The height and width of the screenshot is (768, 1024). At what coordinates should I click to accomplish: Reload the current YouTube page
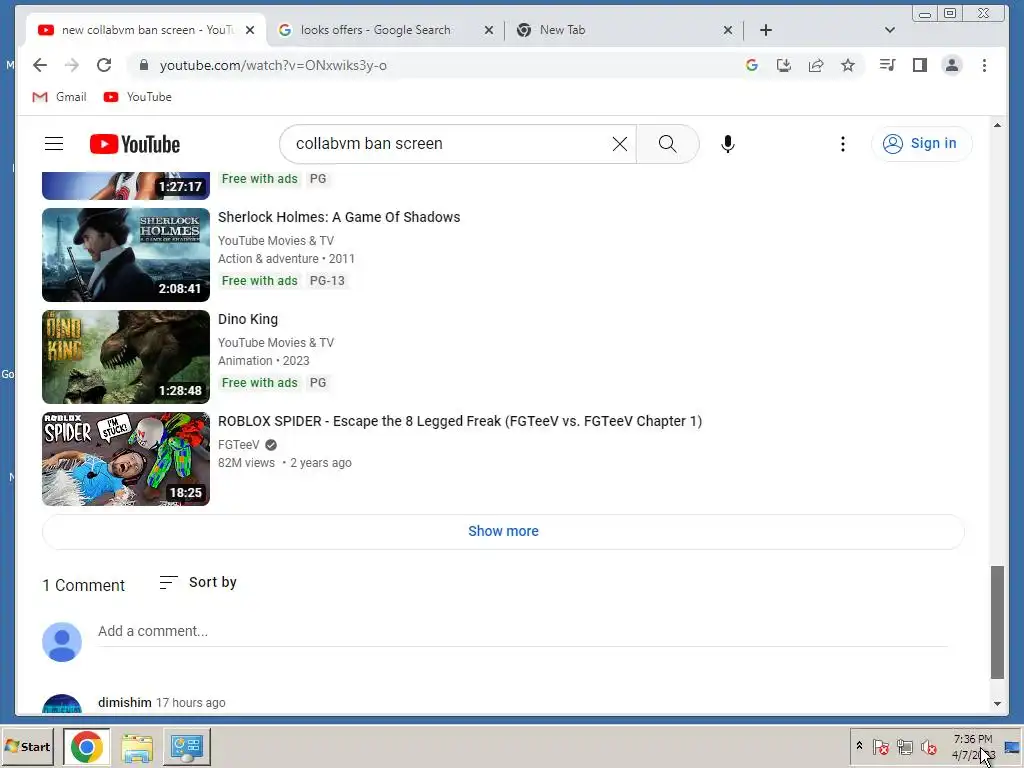click(104, 65)
